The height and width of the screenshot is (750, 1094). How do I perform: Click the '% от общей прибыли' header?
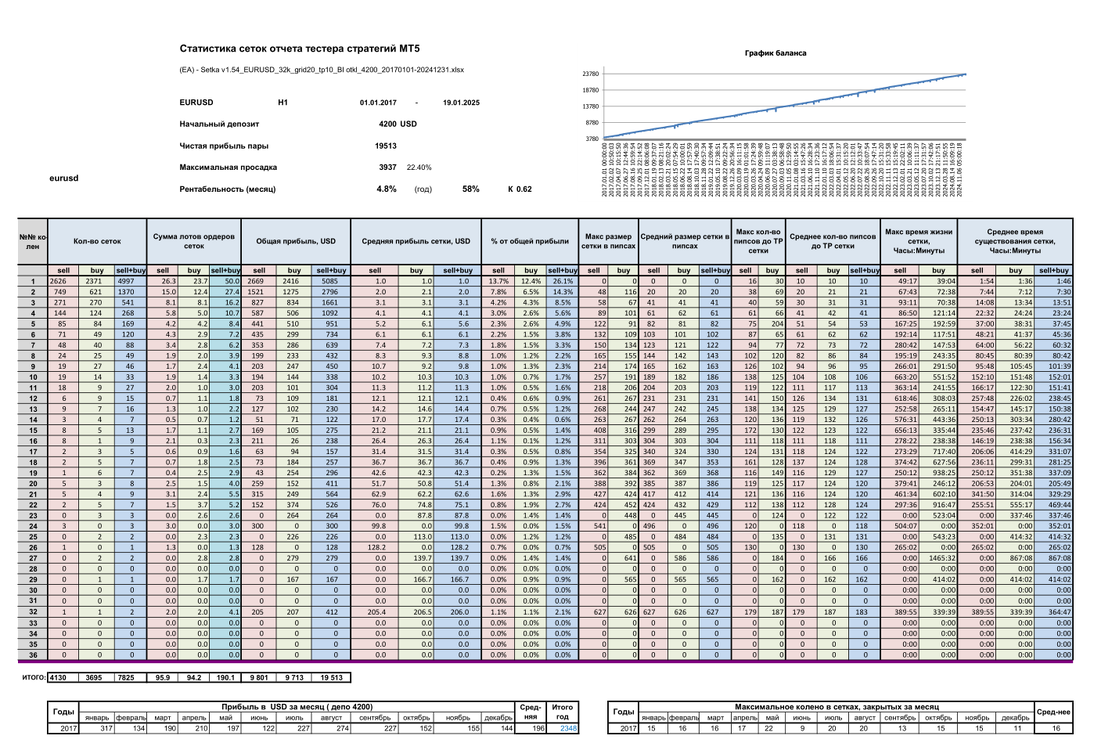pos(530,241)
